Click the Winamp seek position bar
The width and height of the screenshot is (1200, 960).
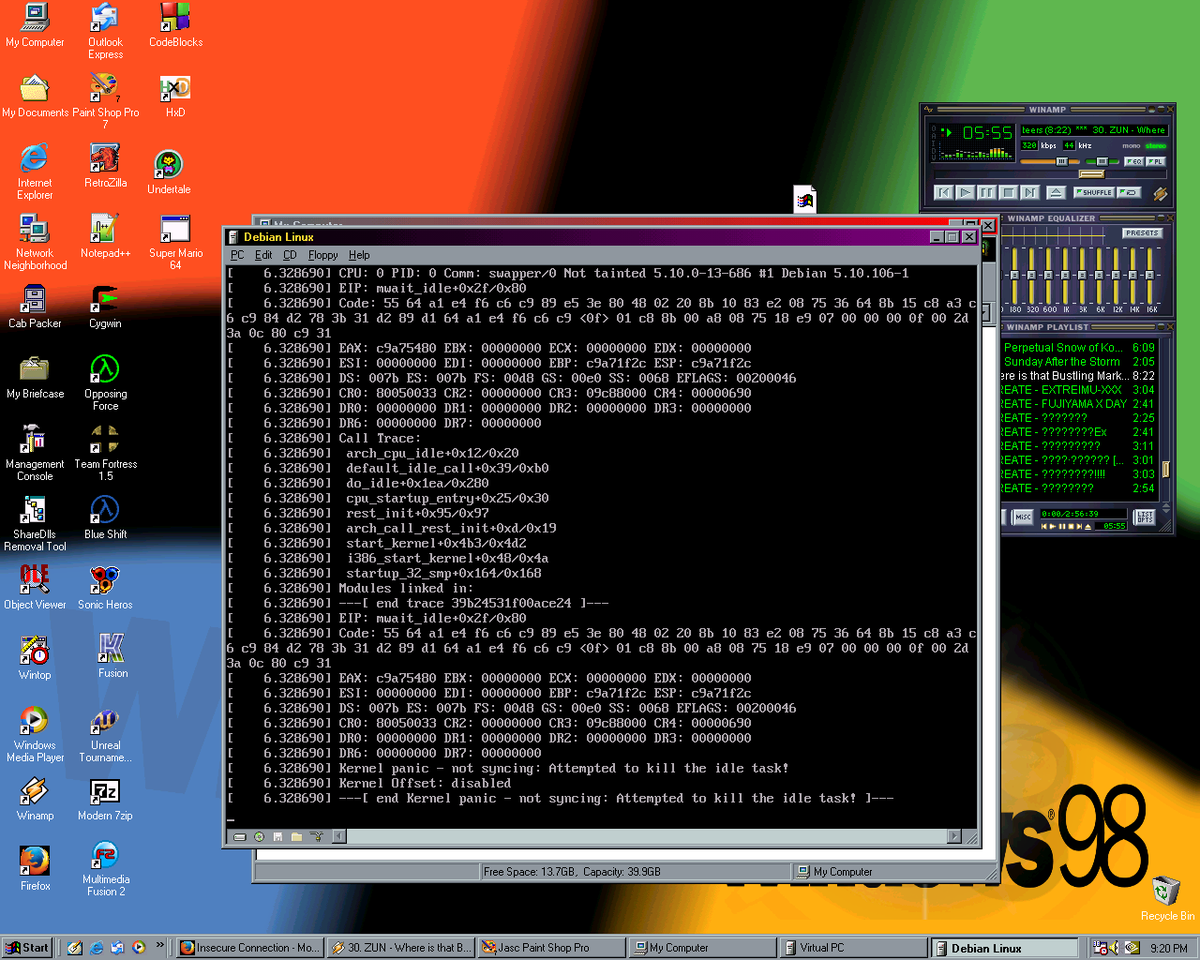(1050, 174)
